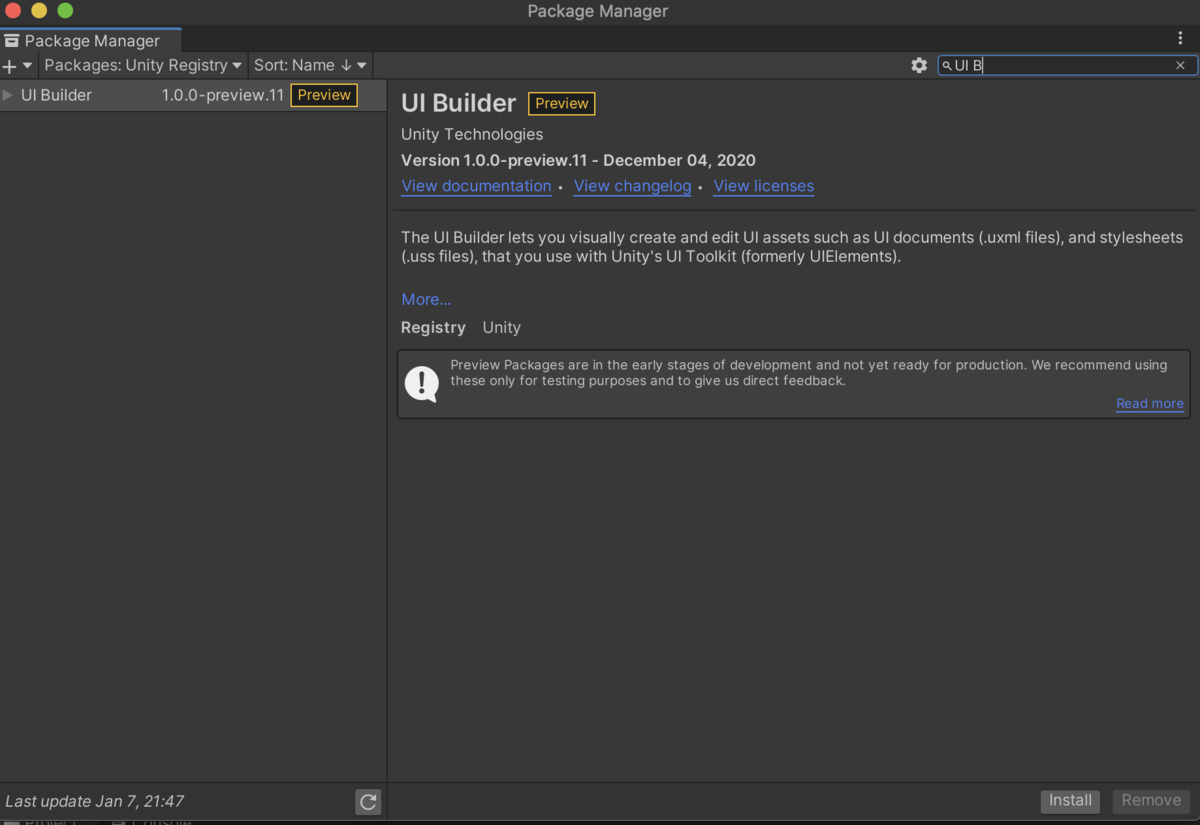Image resolution: width=1200 pixels, height=825 pixels.
Task: Click the red macOS close button
Action: pos(13,11)
